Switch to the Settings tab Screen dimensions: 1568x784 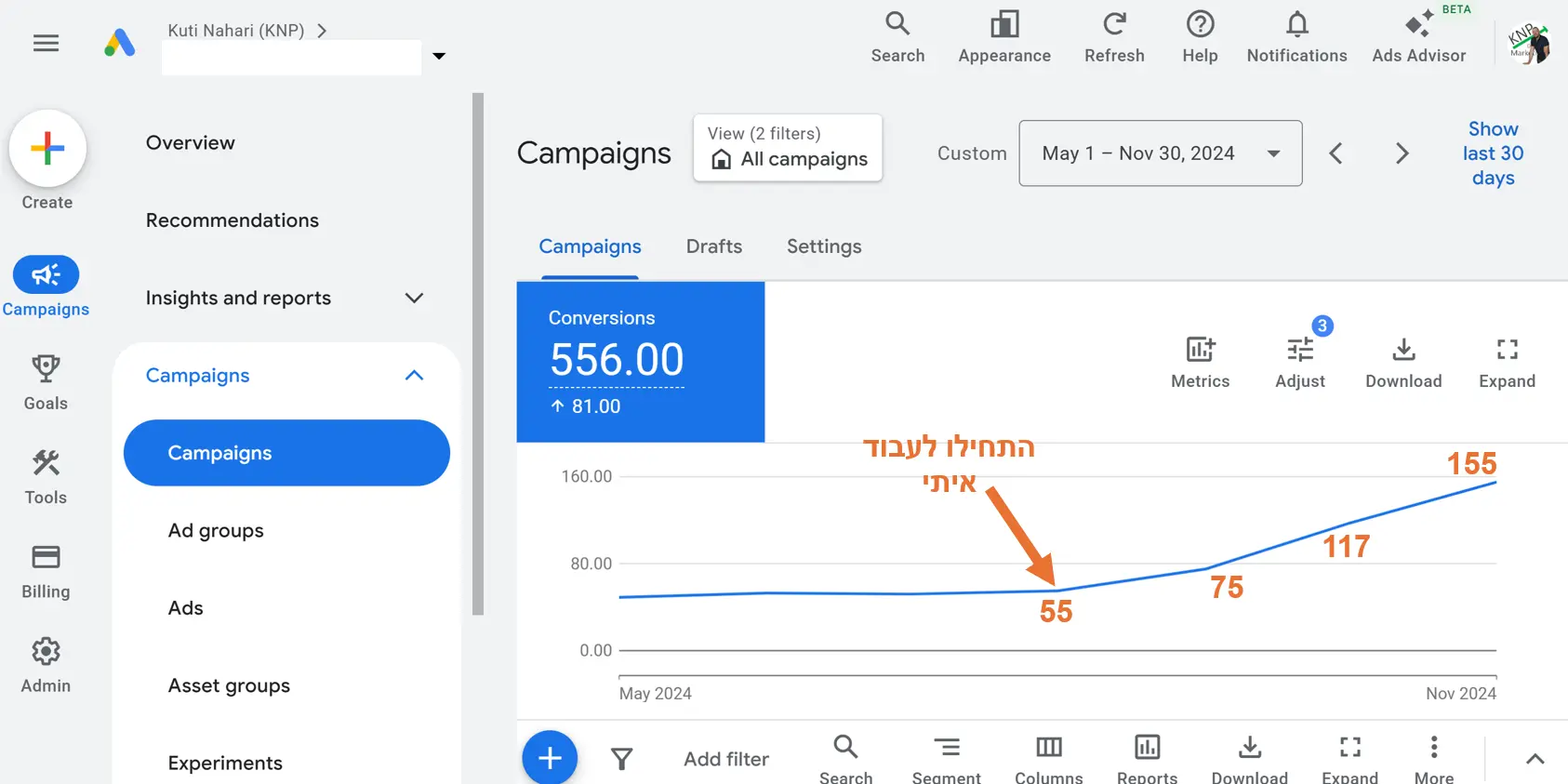(x=824, y=246)
